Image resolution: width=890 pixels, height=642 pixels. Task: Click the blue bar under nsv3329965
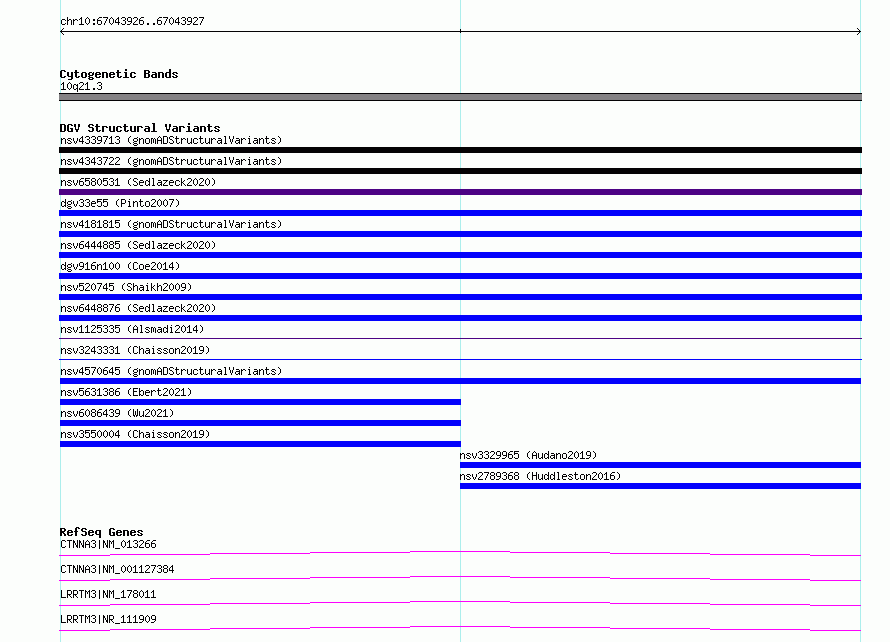(x=661, y=465)
